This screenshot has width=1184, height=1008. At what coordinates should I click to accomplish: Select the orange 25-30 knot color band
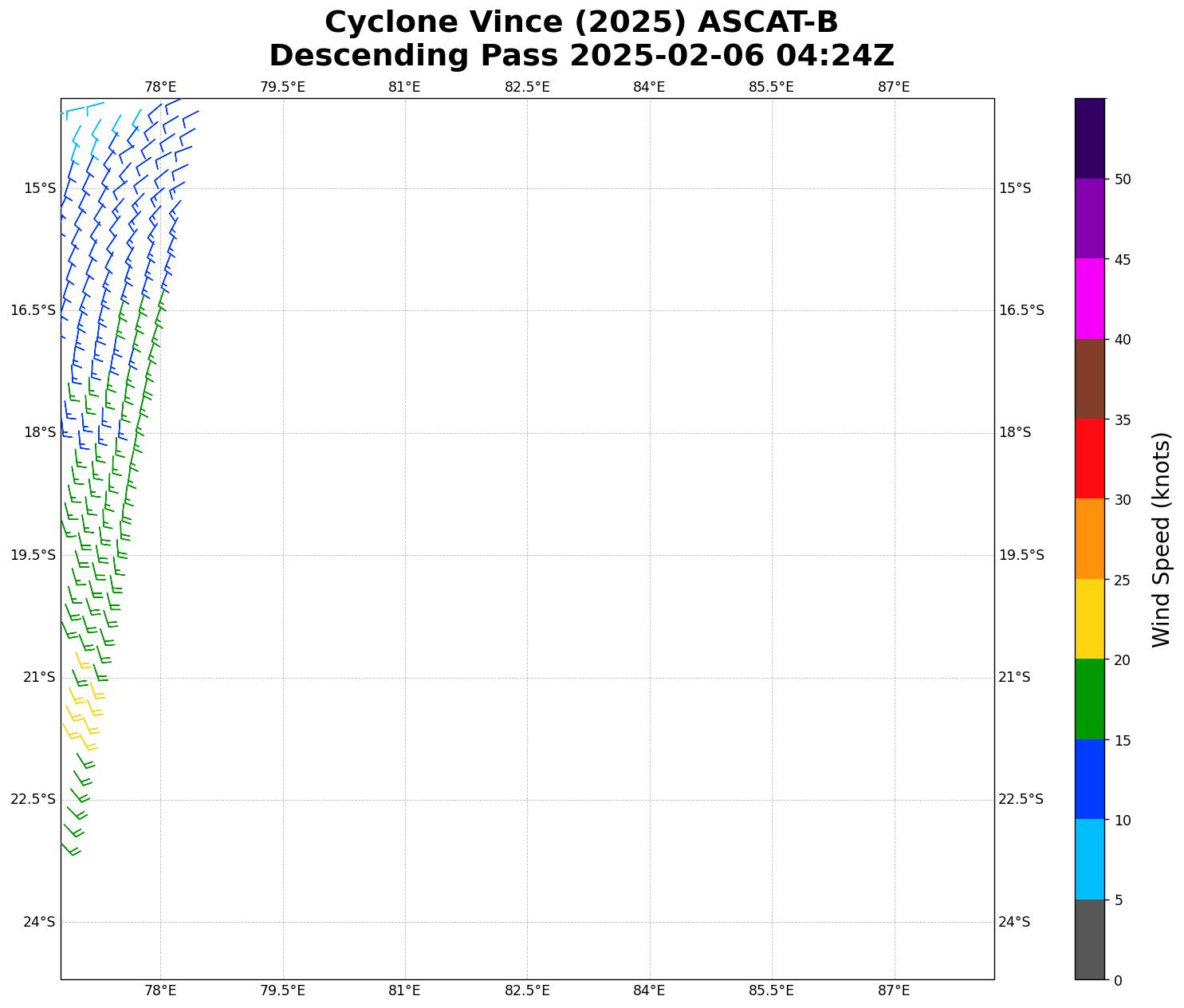1089,538
